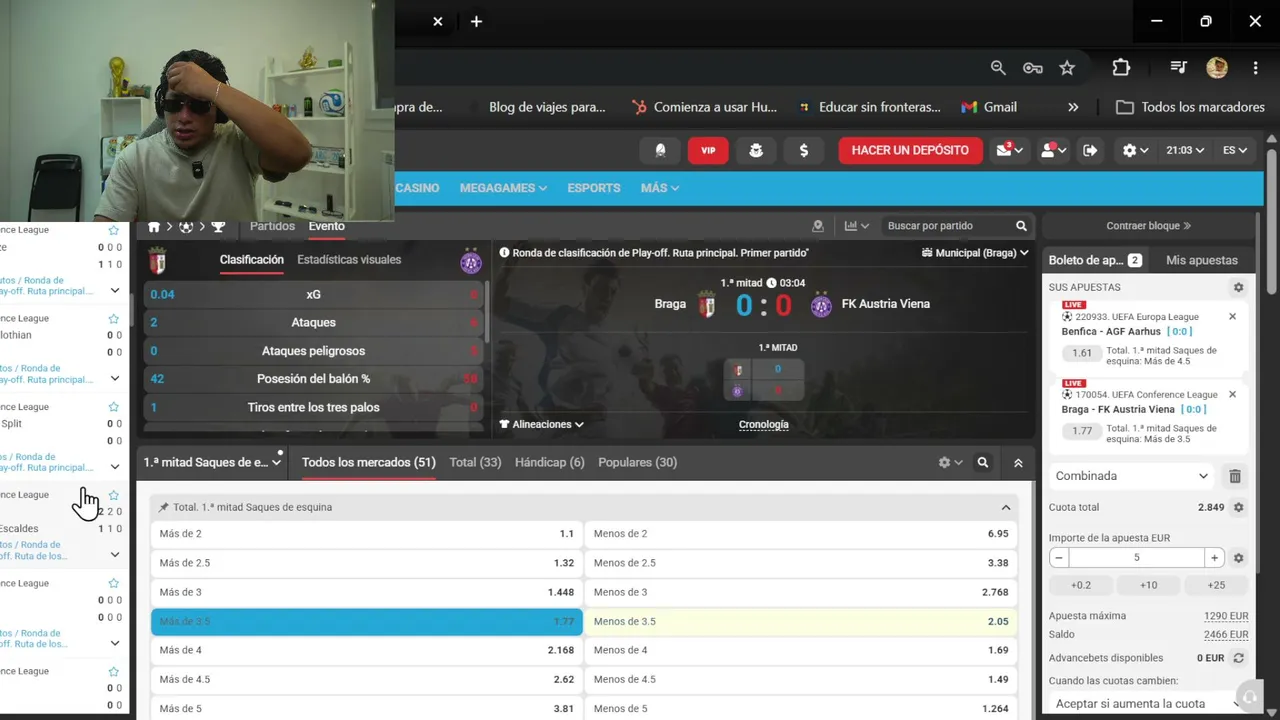The image size is (1280, 720).
Task: Open the 21:03 time zone dropdown
Action: tap(1186, 150)
